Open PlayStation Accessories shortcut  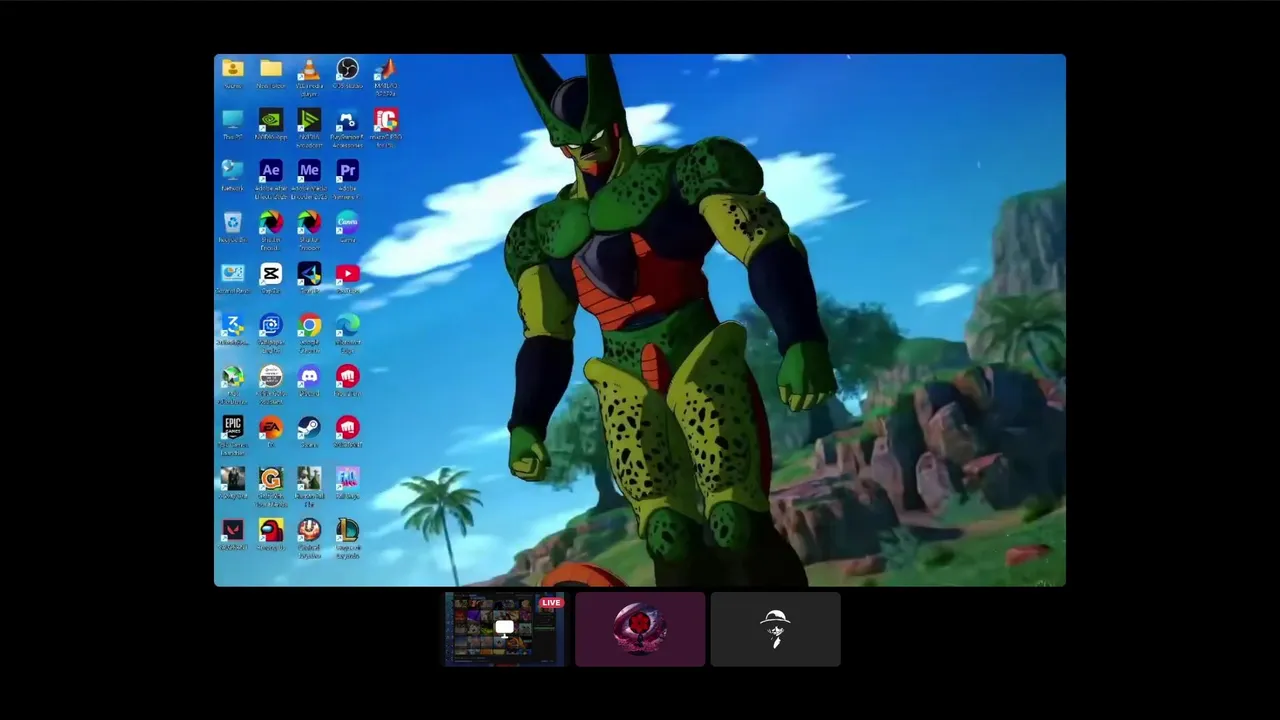point(347,127)
